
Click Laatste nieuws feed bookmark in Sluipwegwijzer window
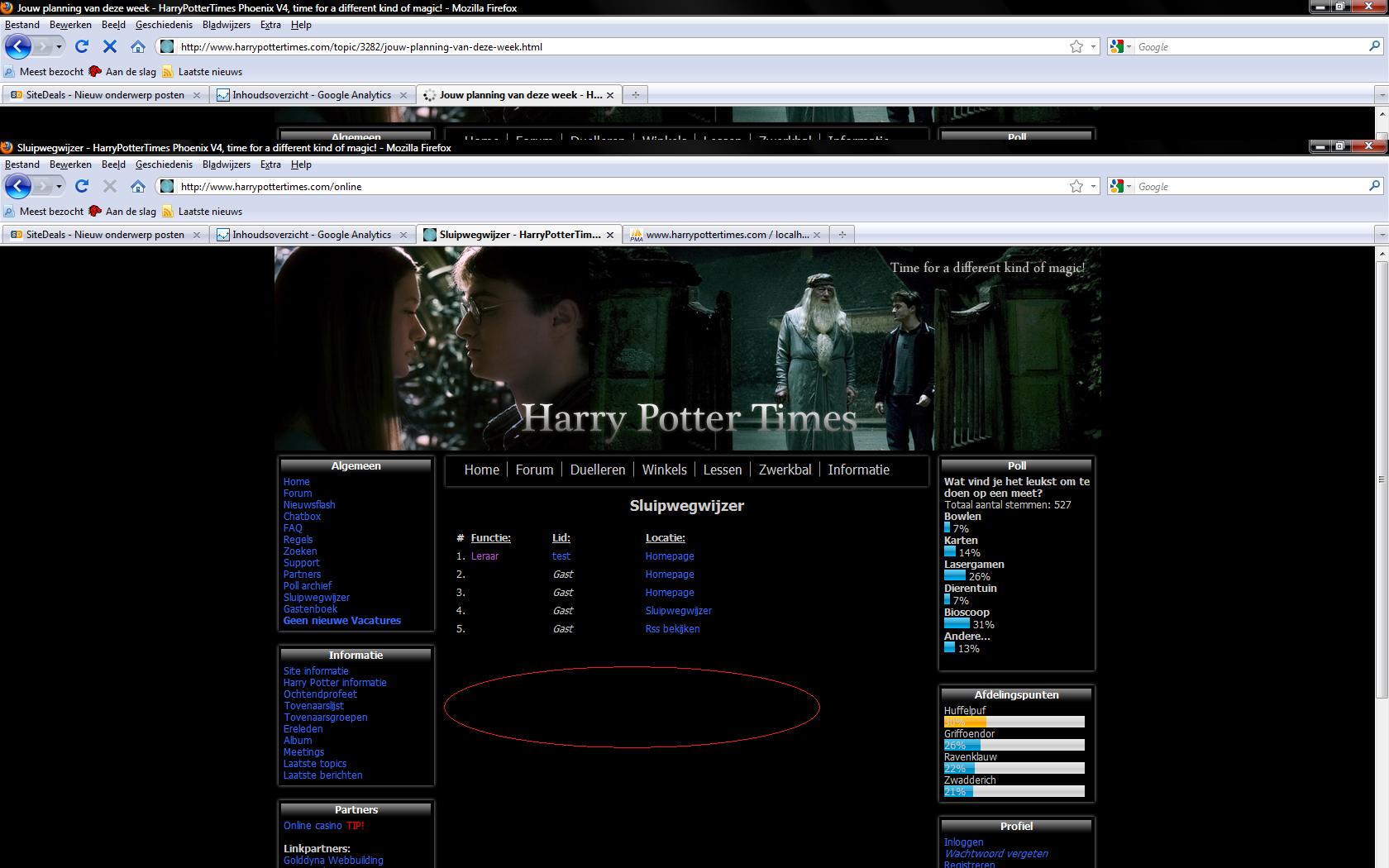click(203, 212)
